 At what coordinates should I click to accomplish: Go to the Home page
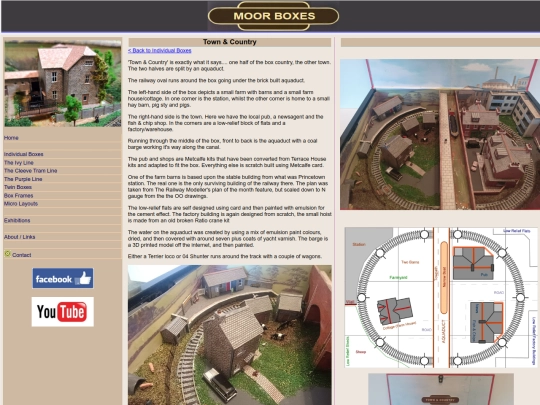click(x=11, y=138)
